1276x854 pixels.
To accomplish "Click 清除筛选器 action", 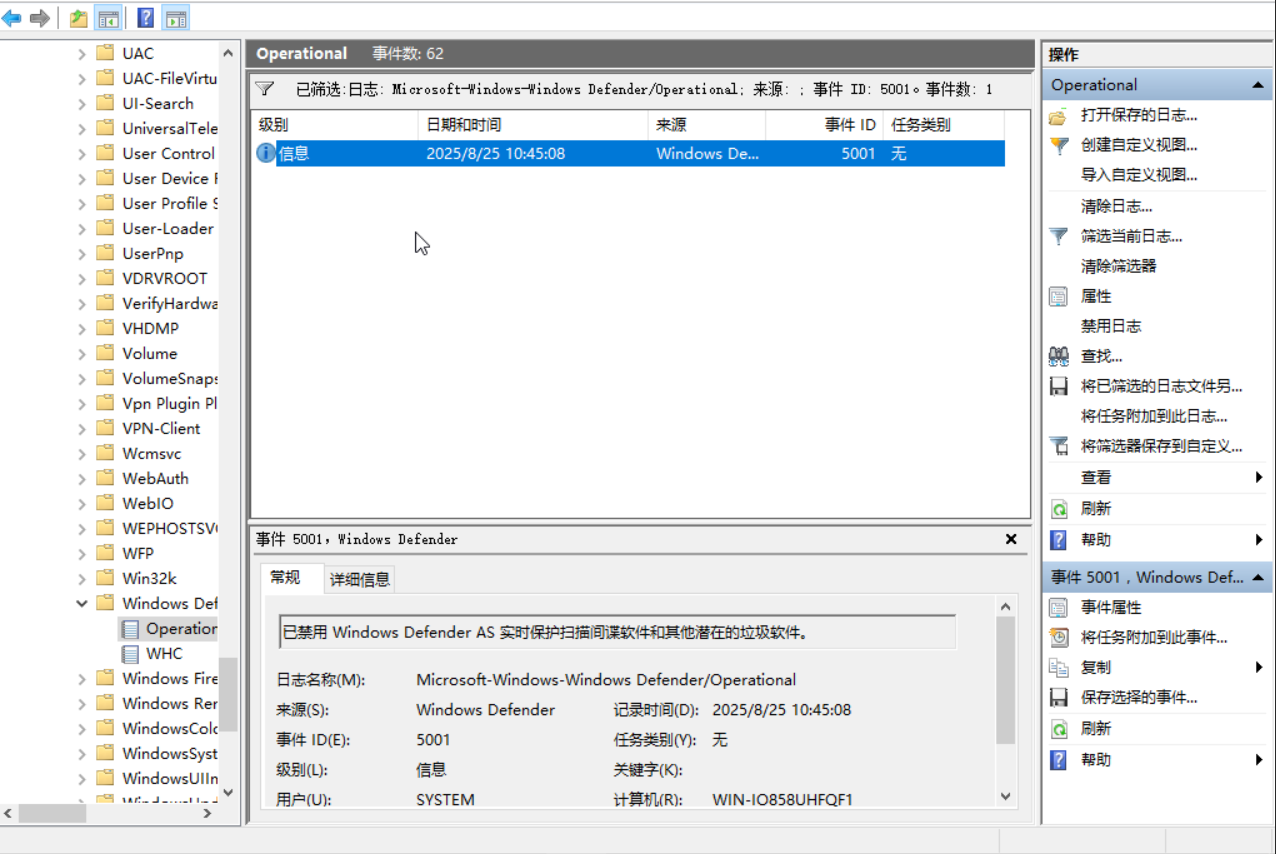I will [1118, 267].
